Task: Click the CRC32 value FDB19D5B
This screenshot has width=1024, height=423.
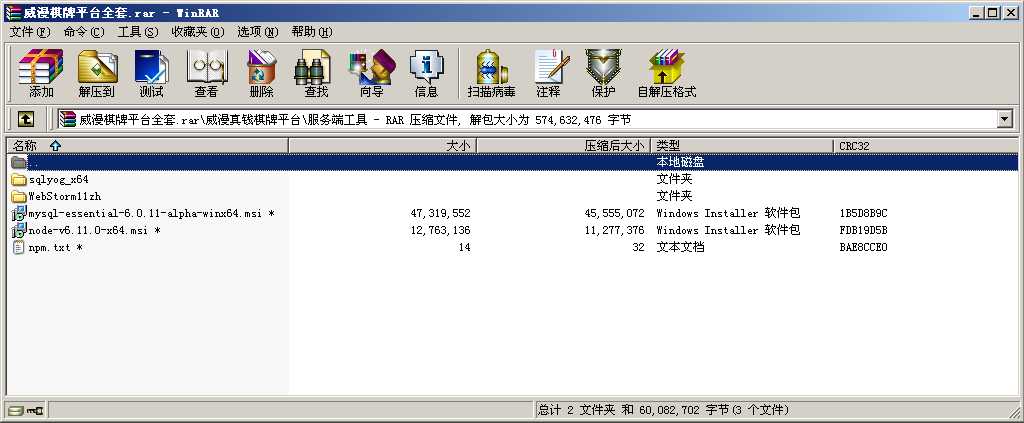Action: coord(863,230)
